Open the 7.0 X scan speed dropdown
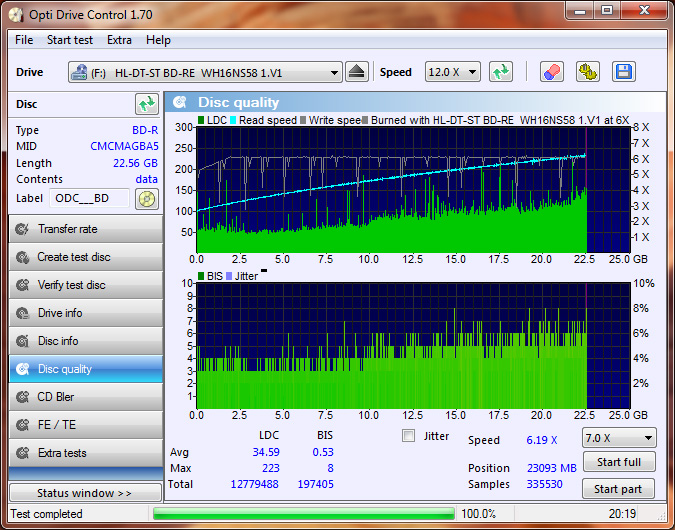The width and height of the screenshot is (675, 530). point(619,438)
